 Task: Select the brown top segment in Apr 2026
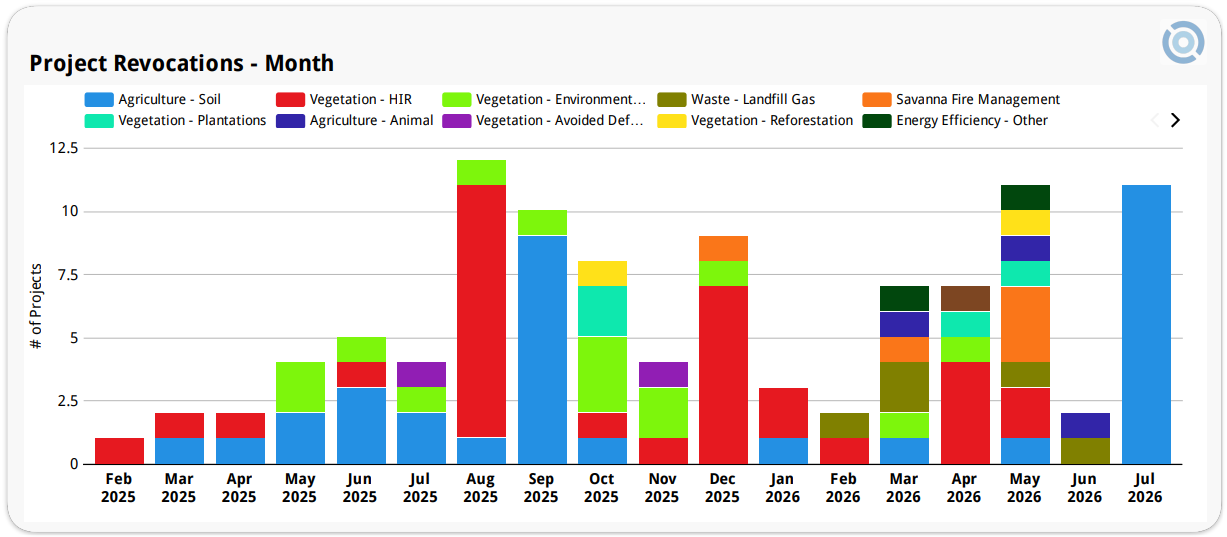(965, 298)
